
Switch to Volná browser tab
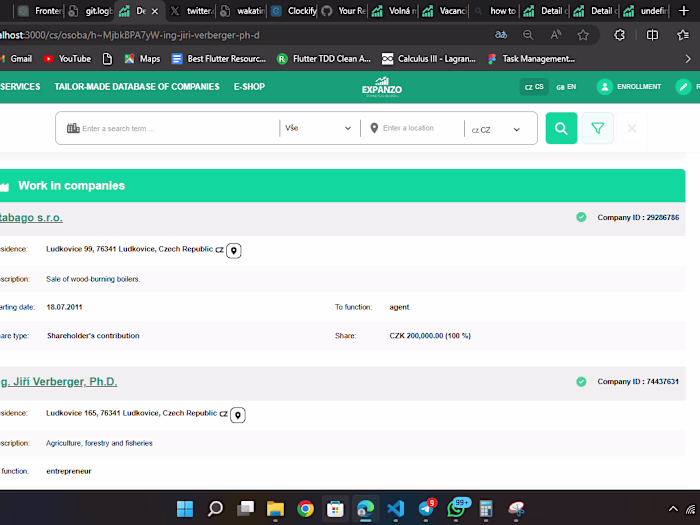pos(395,11)
